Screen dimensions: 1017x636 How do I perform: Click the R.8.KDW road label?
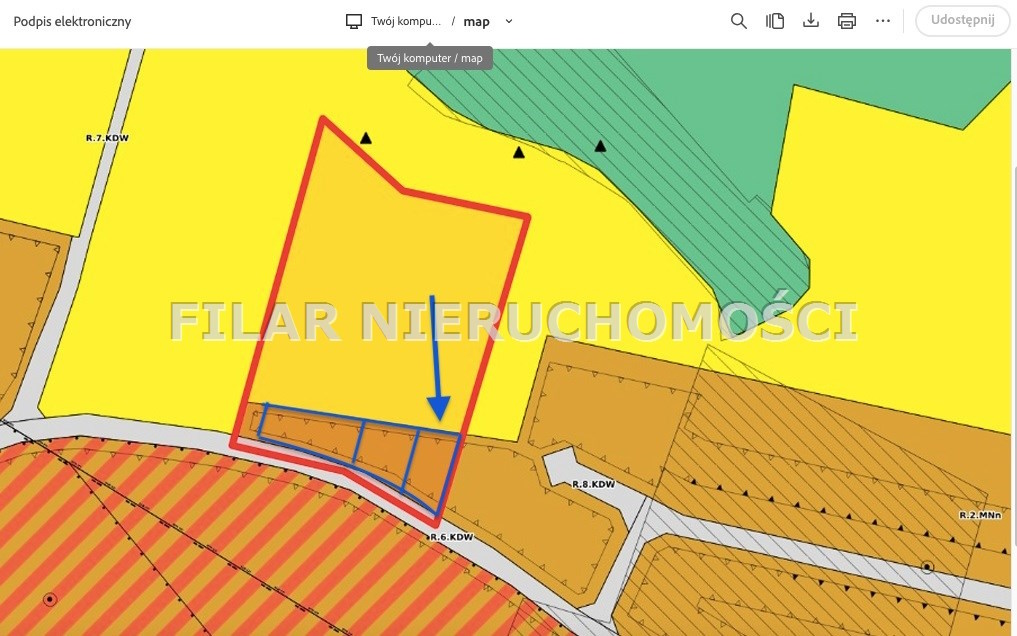click(591, 485)
